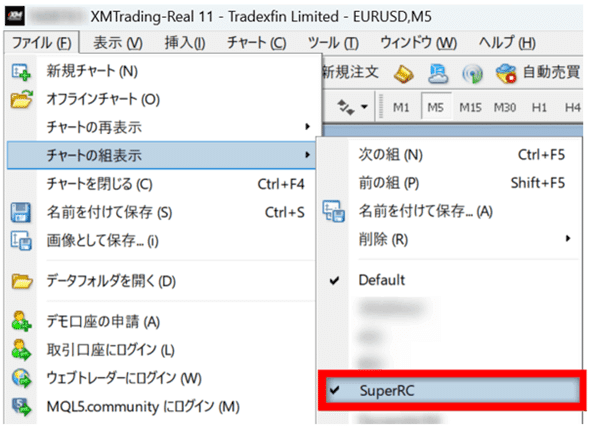Open the ウィンドウ (W) menu
This screenshot has height=427, width=591.
[x=418, y=43]
